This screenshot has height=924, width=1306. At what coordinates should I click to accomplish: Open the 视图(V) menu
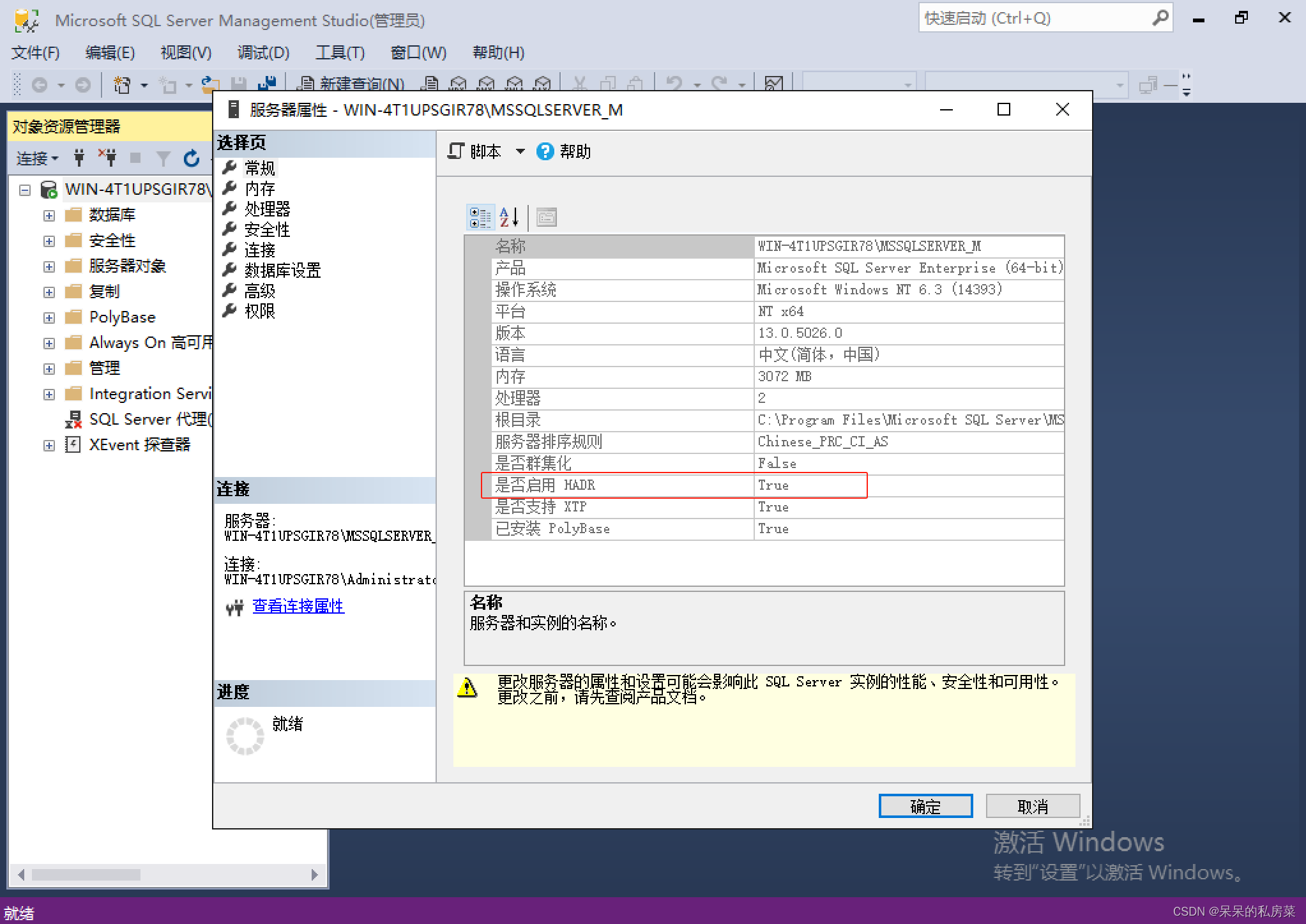pyautogui.click(x=186, y=52)
